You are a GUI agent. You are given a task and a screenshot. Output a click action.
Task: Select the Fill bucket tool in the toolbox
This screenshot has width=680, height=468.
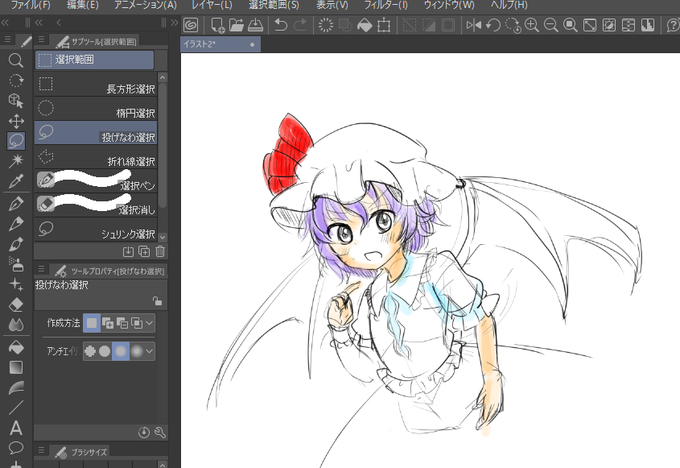click(16, 347)
